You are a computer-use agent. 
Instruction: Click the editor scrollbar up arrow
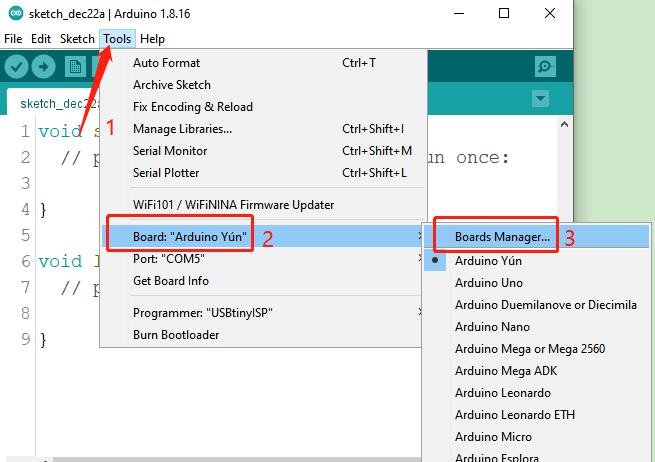coord(564,124)
